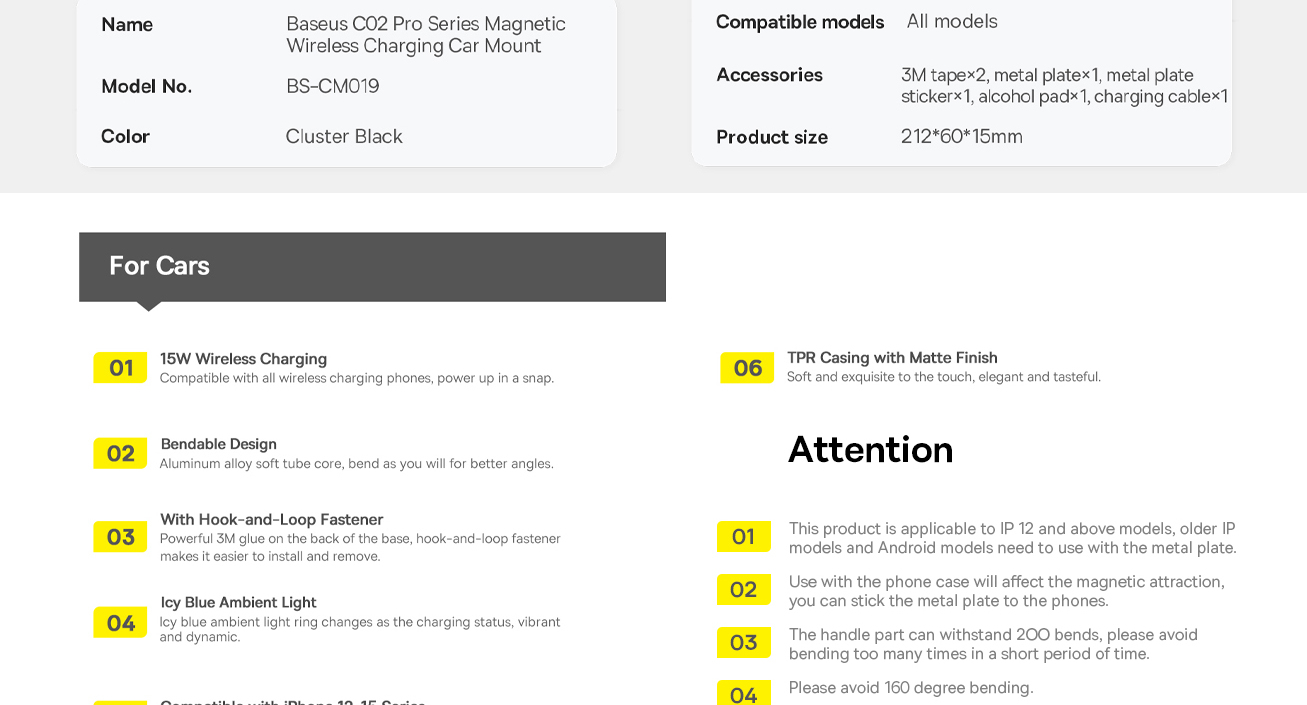
Task: Select the Cluster Black color value
Action: click(x=344, y=136)
